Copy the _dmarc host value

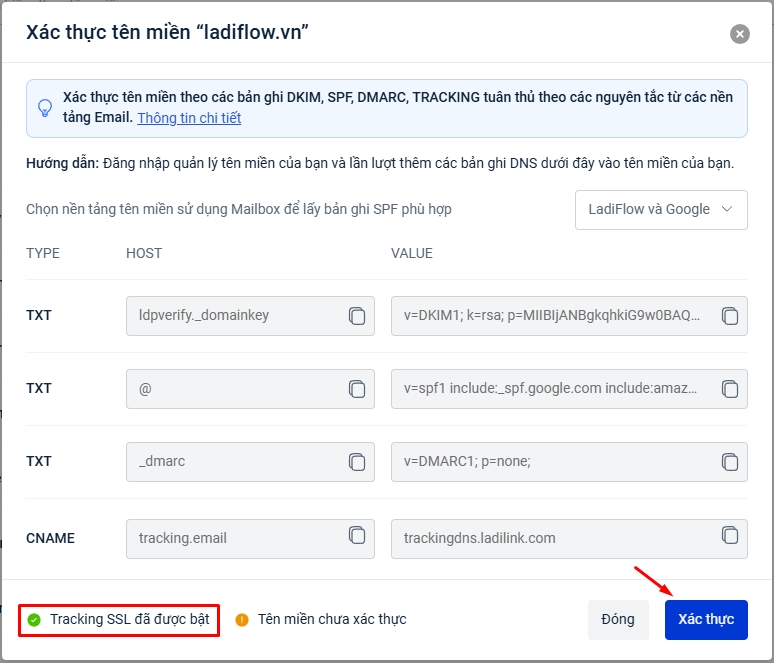tap(357, 462)
